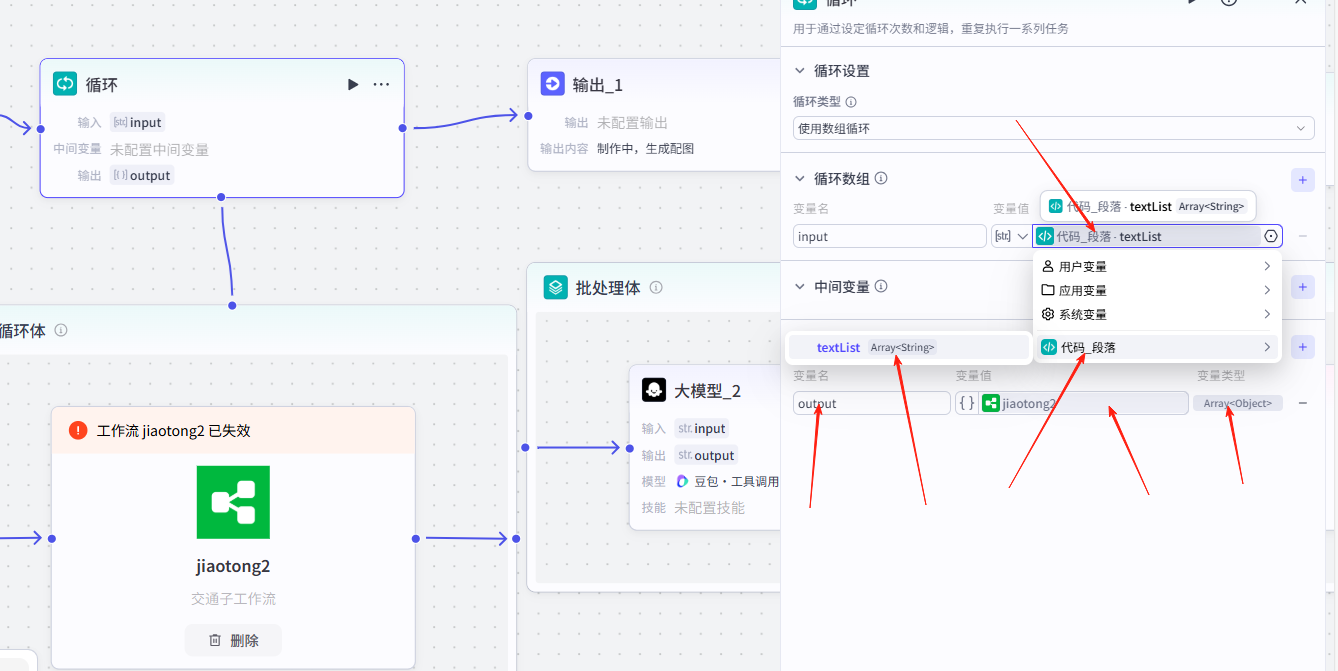Click the jiaotong2 workflow green icon
Screen dimensions: 1338x671
click(233, 502)
